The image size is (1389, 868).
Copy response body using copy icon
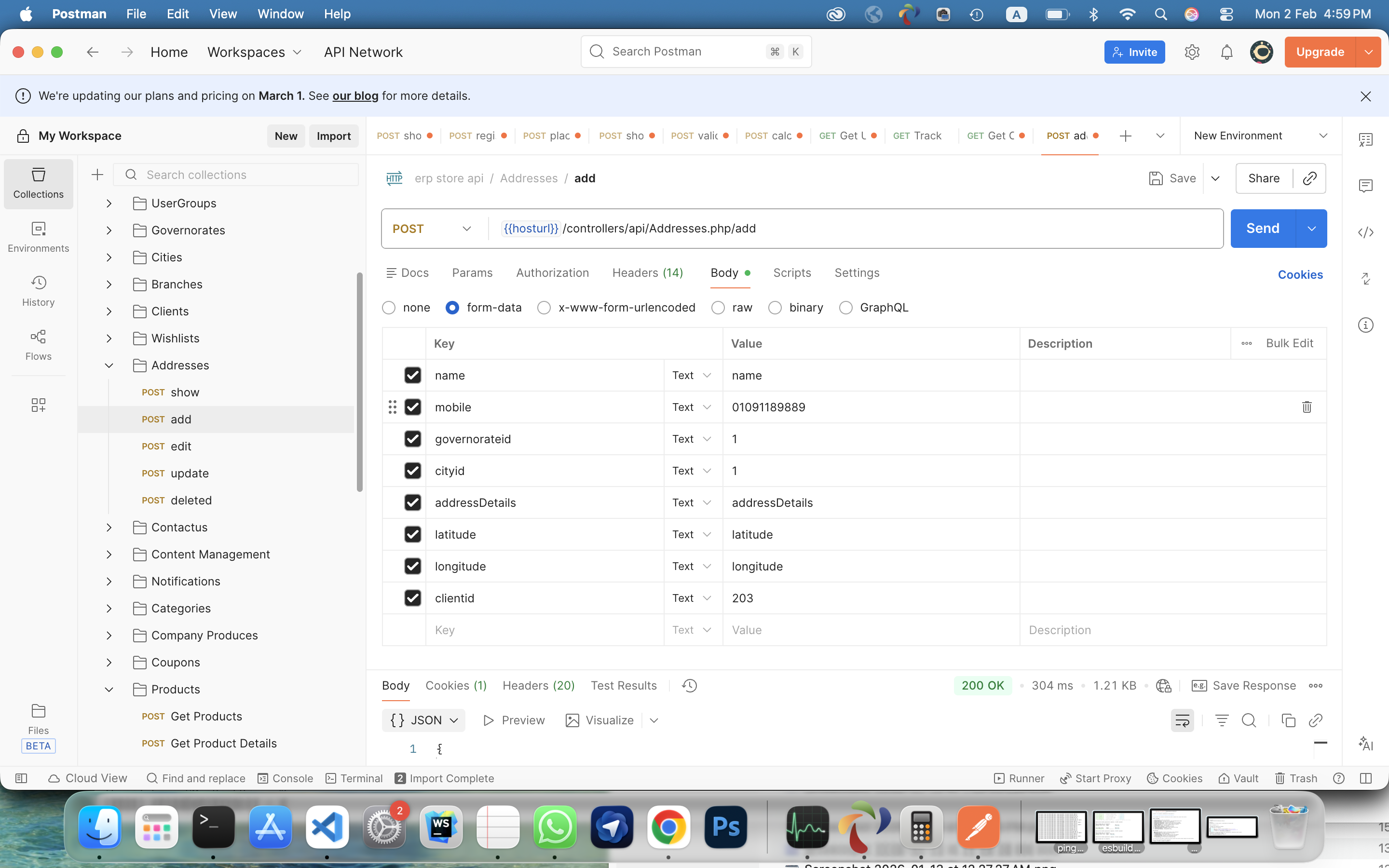point(1288,720)
